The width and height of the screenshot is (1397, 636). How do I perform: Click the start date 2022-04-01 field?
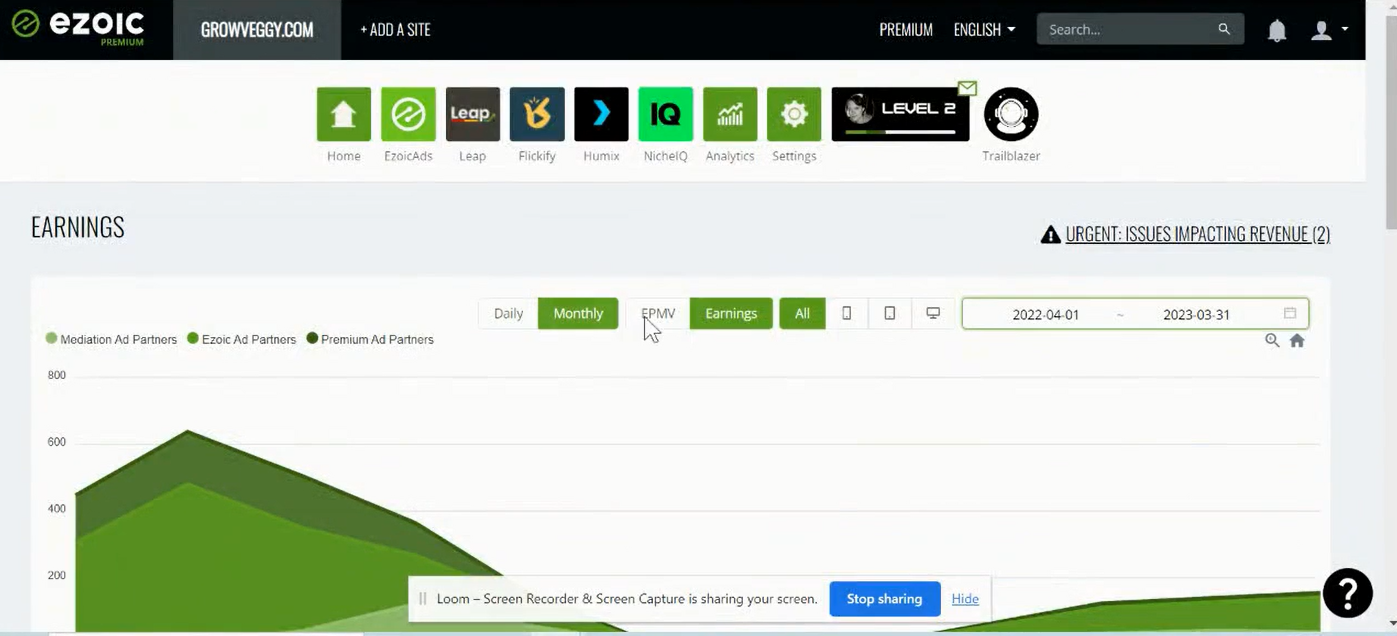pyautogui.click(x=1046, y=314)
